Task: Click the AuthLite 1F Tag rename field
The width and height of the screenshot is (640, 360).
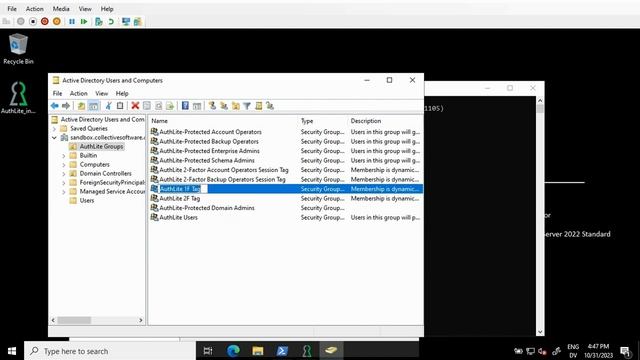Action: [x=183, y=189]
